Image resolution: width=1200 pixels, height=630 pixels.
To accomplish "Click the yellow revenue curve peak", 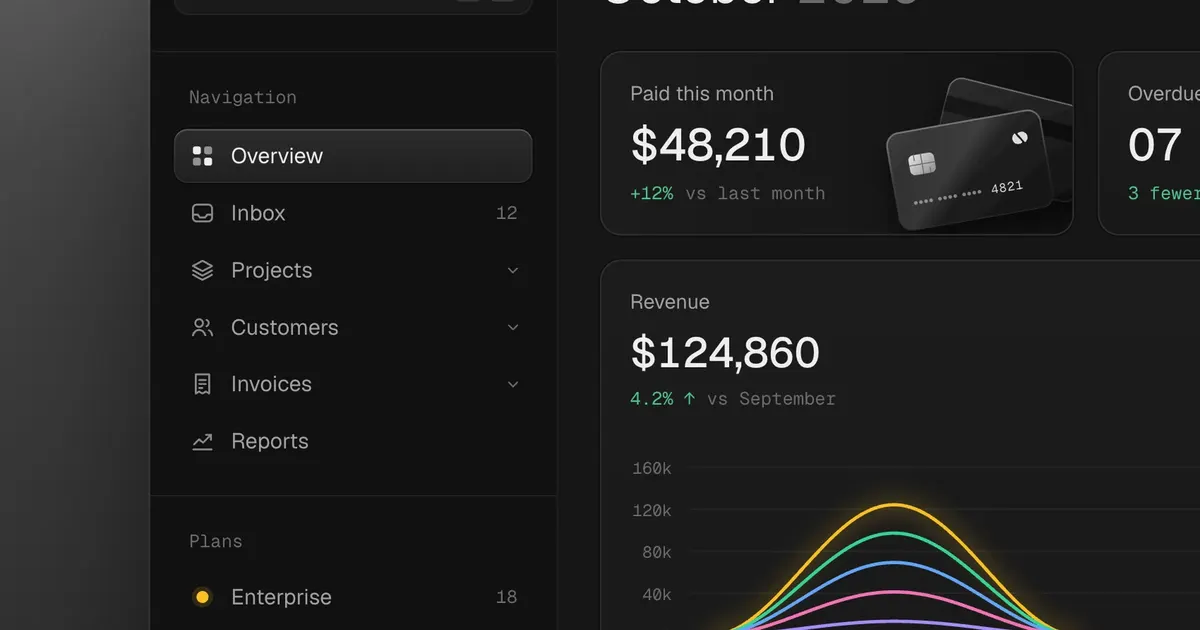I will coord(893,505).
